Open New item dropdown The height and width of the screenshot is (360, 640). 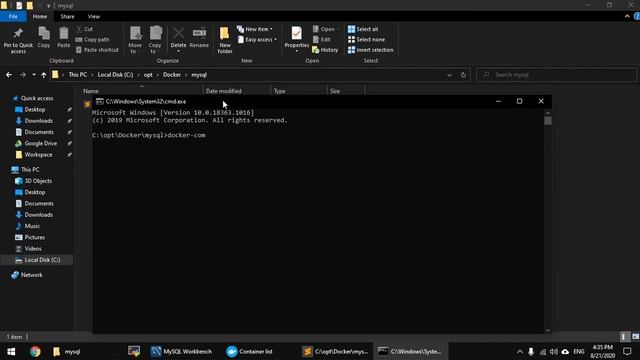click(x=255, y=29)
